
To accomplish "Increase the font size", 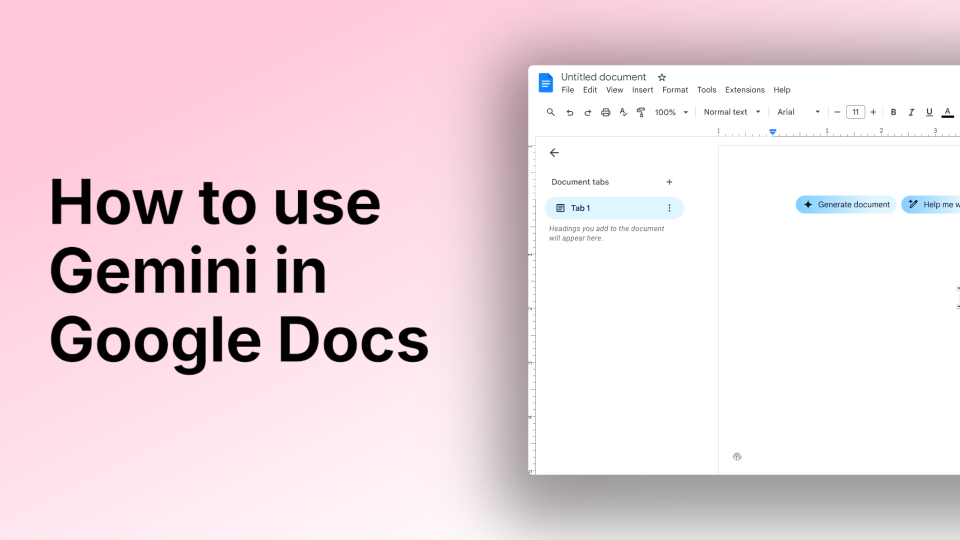I will [x=873, y=112].
